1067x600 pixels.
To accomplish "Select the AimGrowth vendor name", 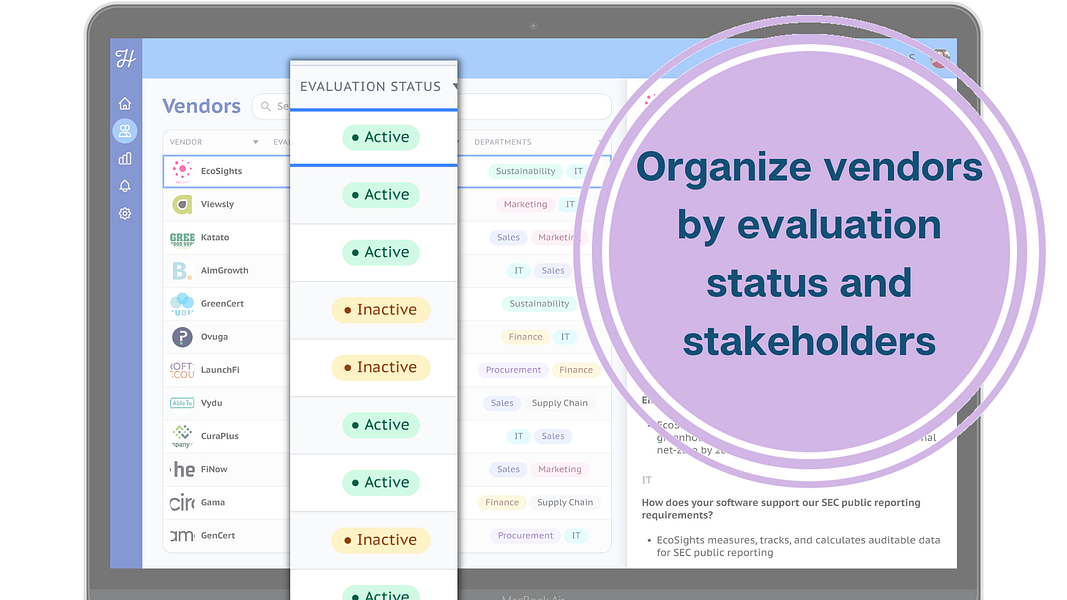I will pos(225,271).
